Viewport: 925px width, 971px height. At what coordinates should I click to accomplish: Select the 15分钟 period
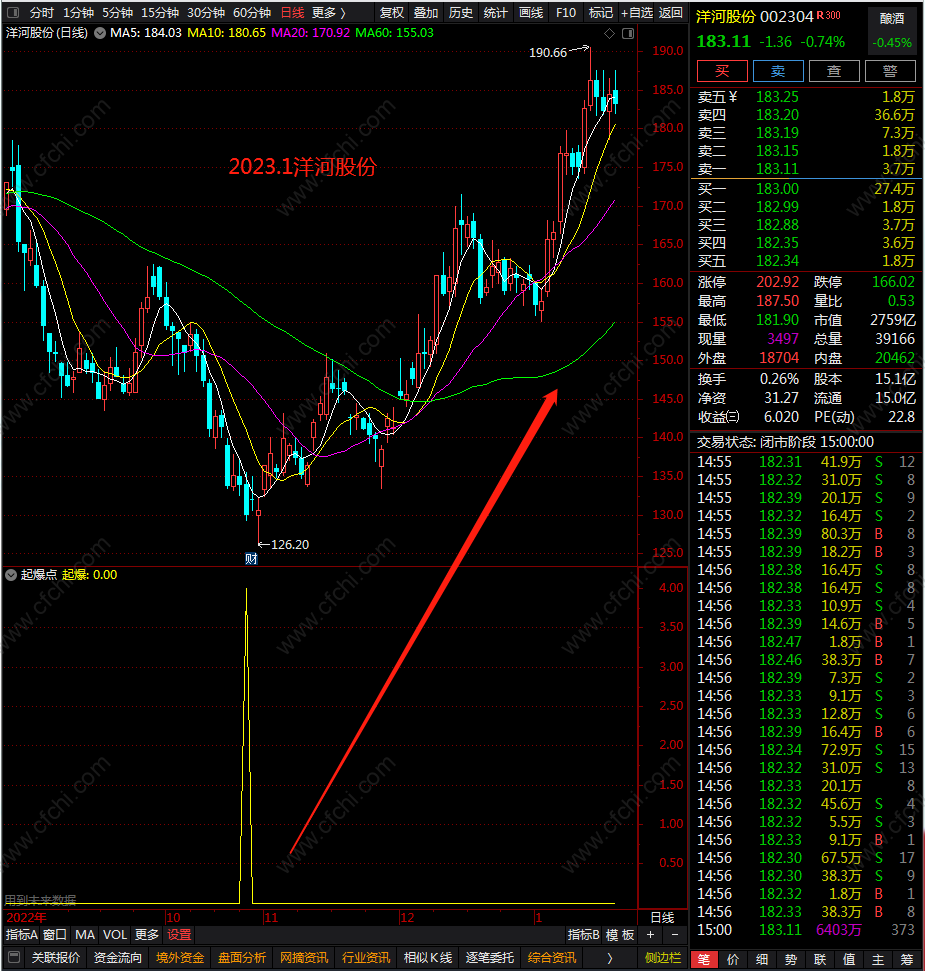[x=160, y=12]
